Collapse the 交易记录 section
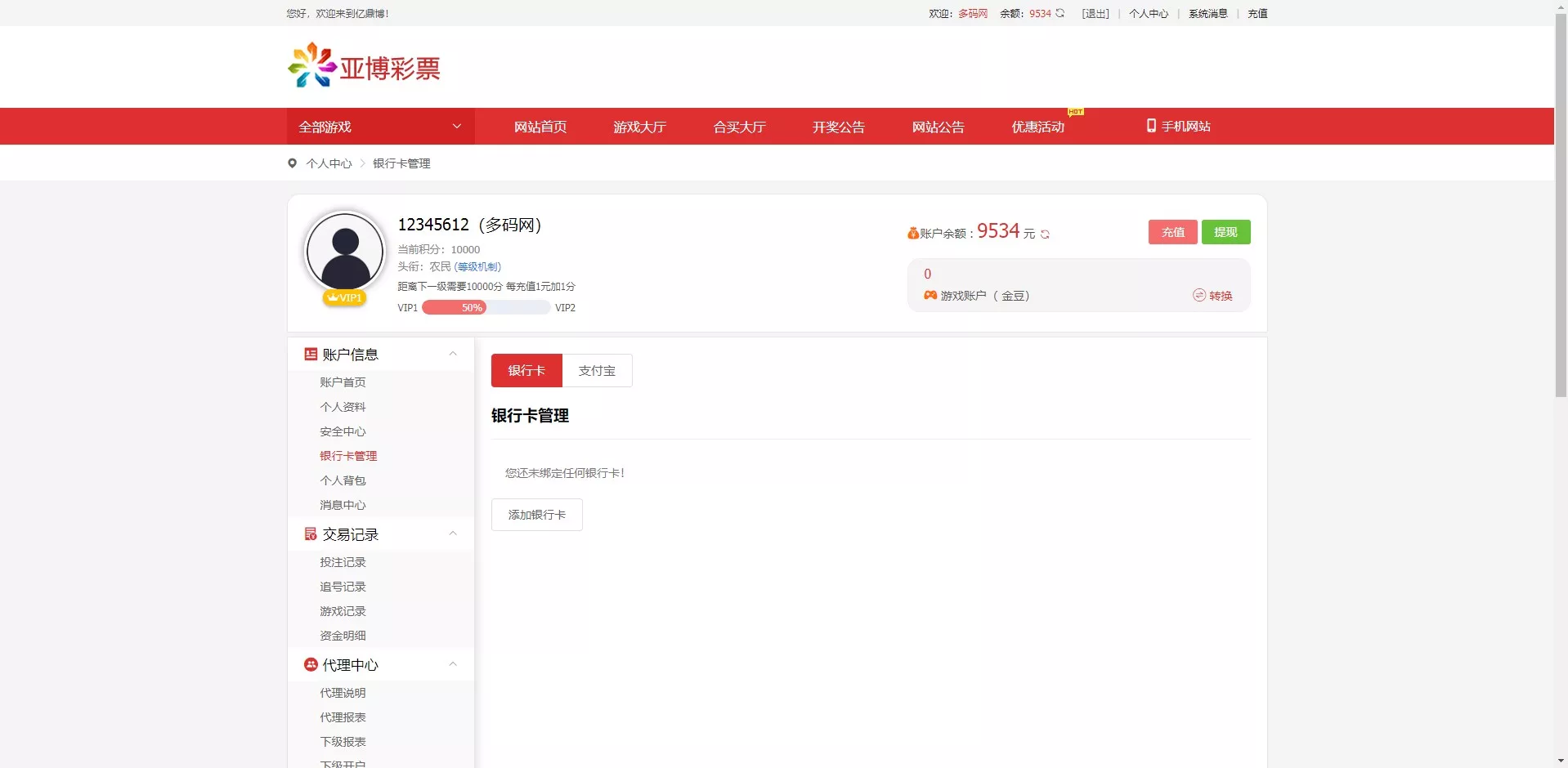Screen dimensions: 1568x768 453,534
